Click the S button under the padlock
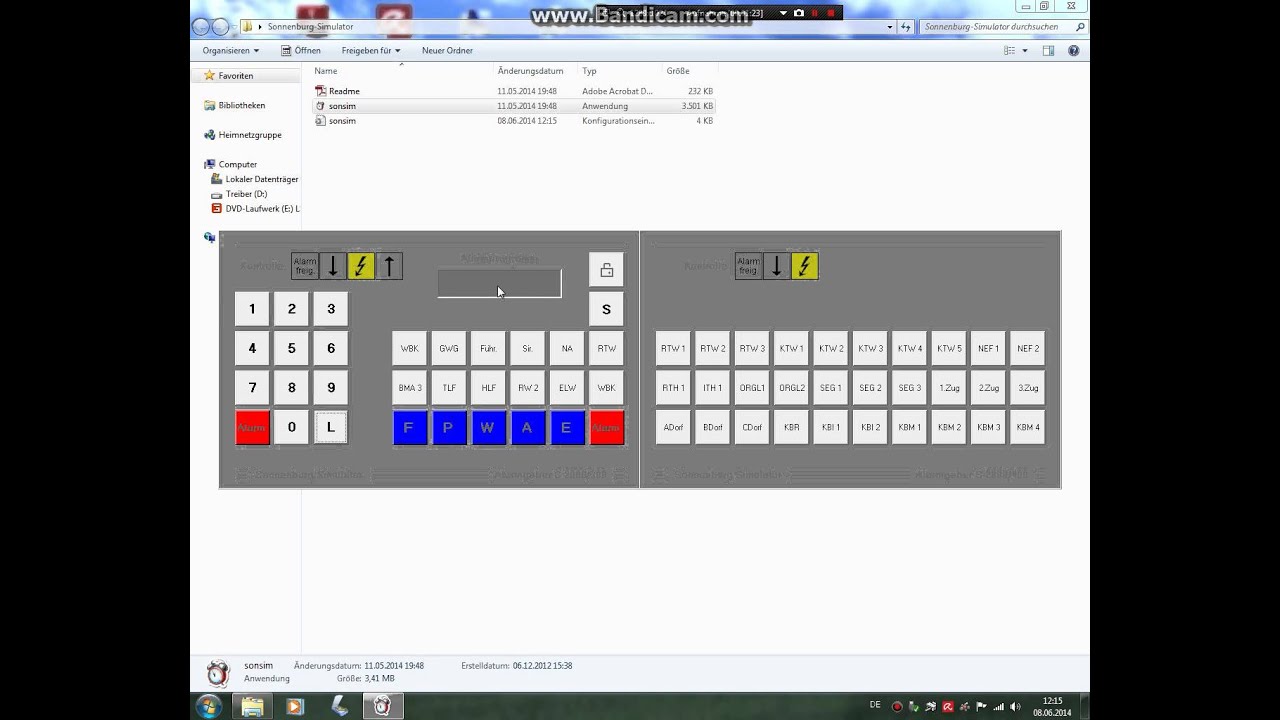1280x720 pixels. 606,309
